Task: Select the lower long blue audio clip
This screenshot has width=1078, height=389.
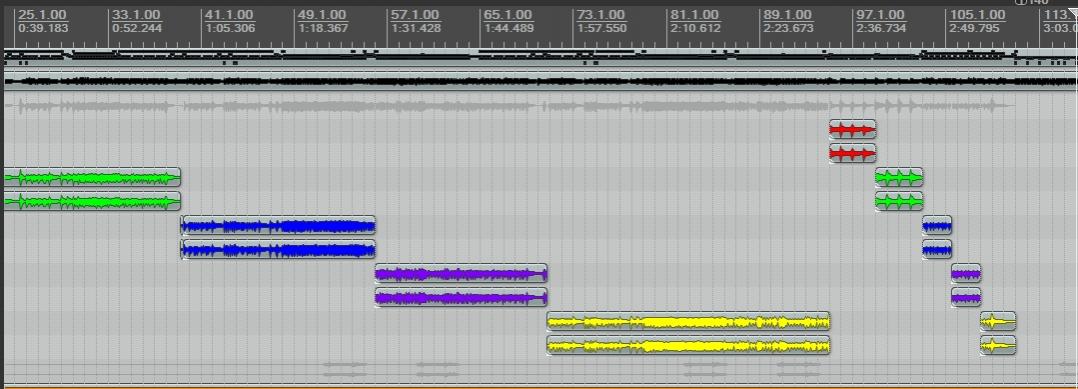Action: [x=278, y=249]
